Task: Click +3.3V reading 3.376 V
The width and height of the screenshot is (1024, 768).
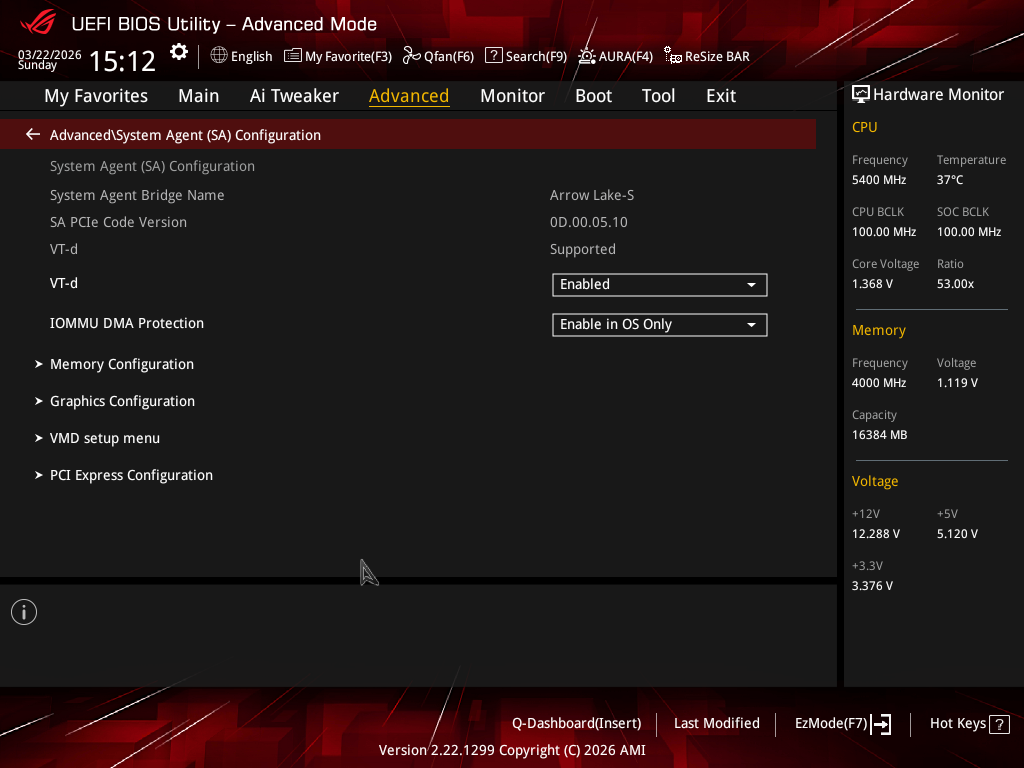Action: coord(872,586)
